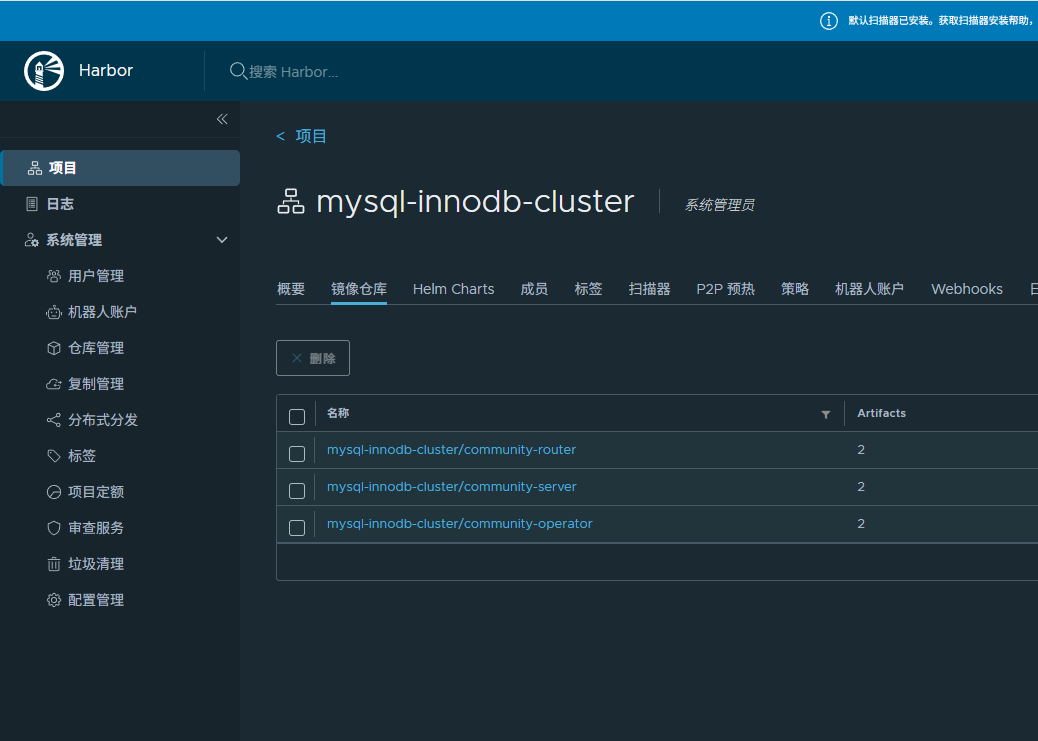Open the community-server repository link
This screenshot has width=1038, height=741.
451,487
